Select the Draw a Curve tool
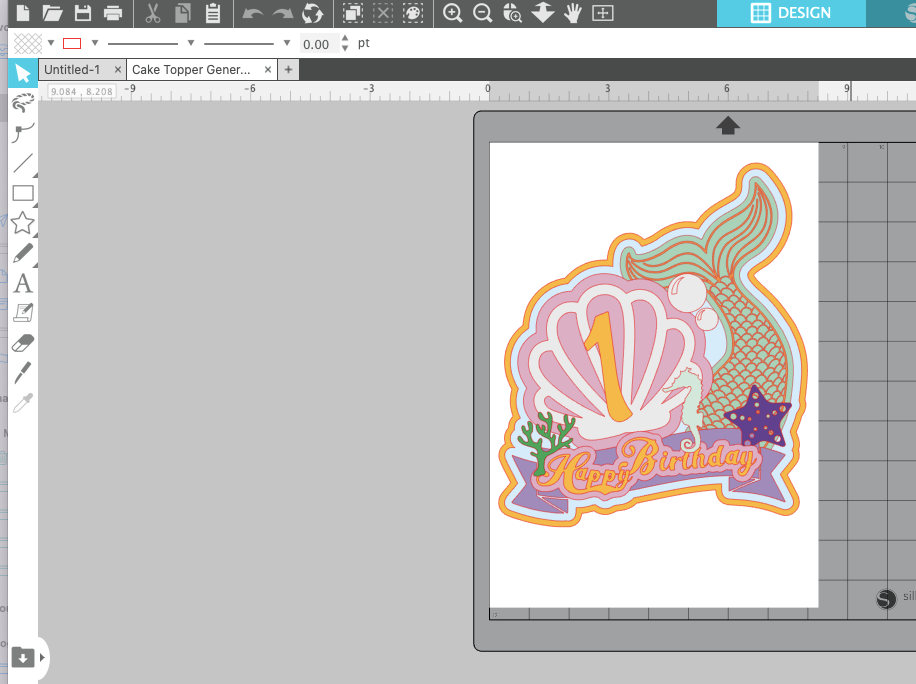This screenshot has width=916, height=684. pyautogui.click(x=23, y=133)
